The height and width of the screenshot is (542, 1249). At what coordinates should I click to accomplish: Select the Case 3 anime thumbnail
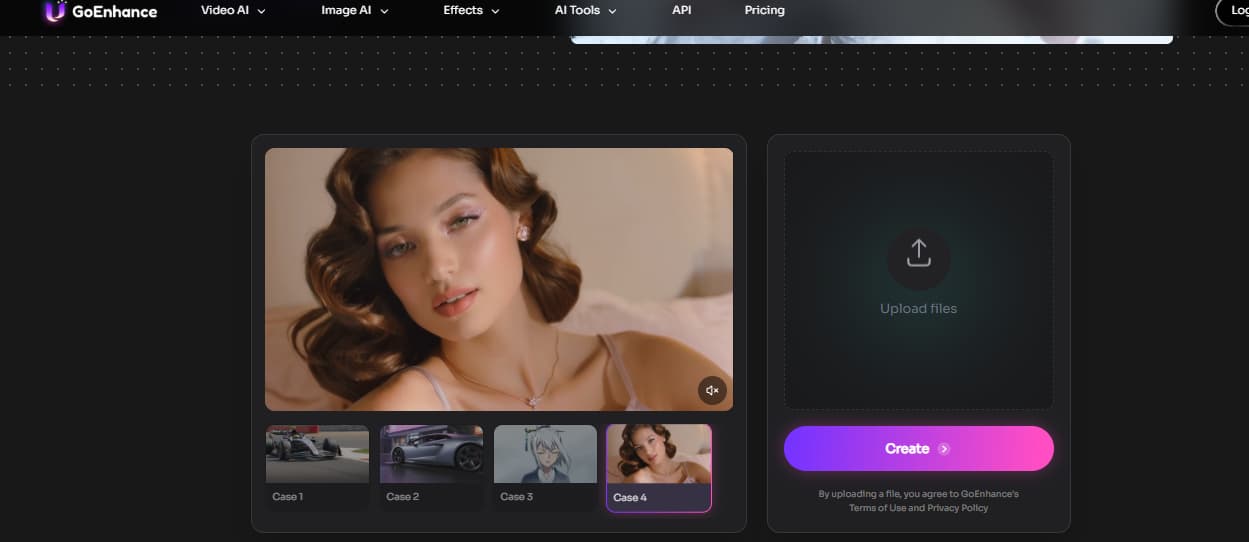pos(545,467)
